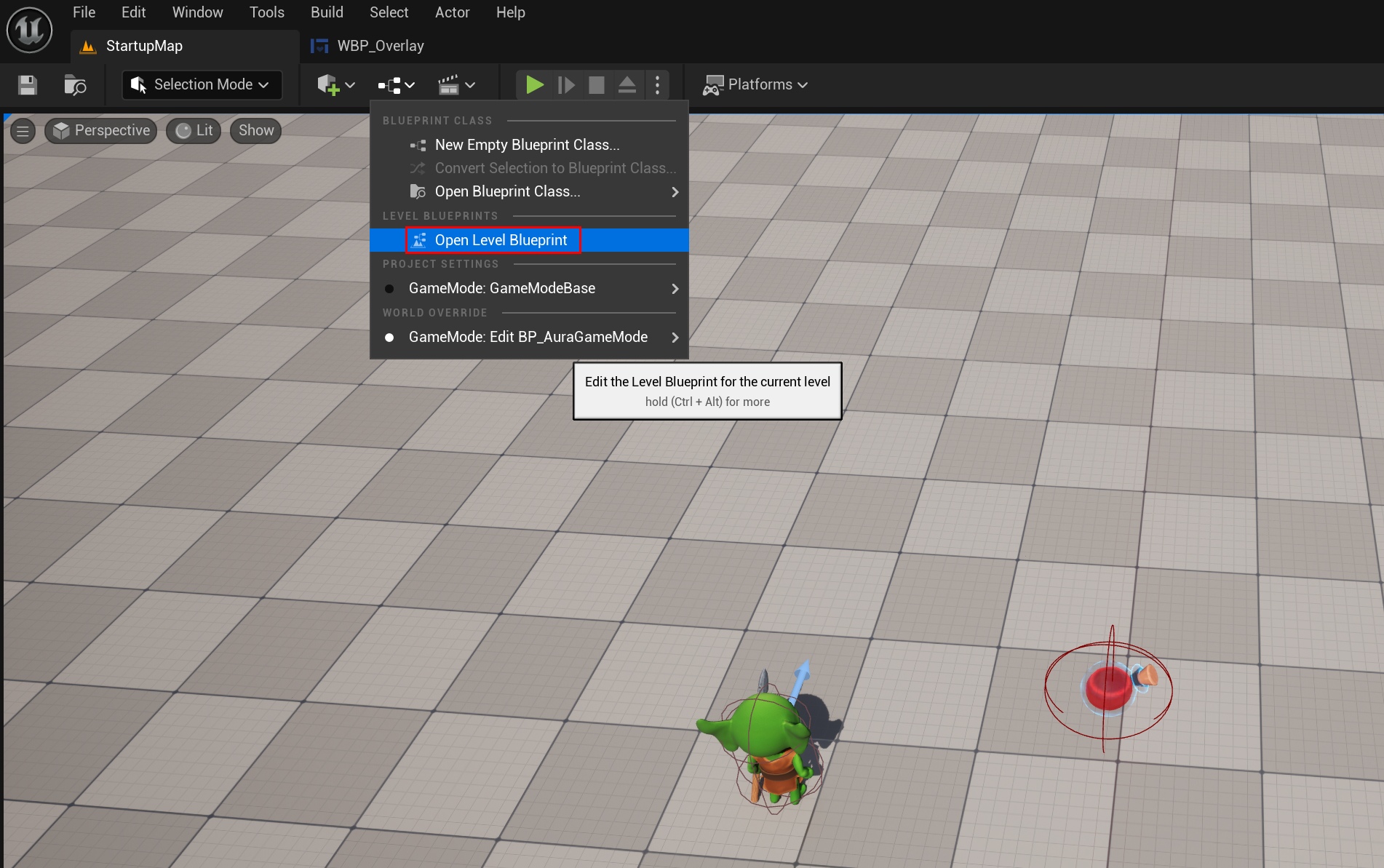The image size is (1384, 868).
Task: Open the Tools menu
Action: 267,12
